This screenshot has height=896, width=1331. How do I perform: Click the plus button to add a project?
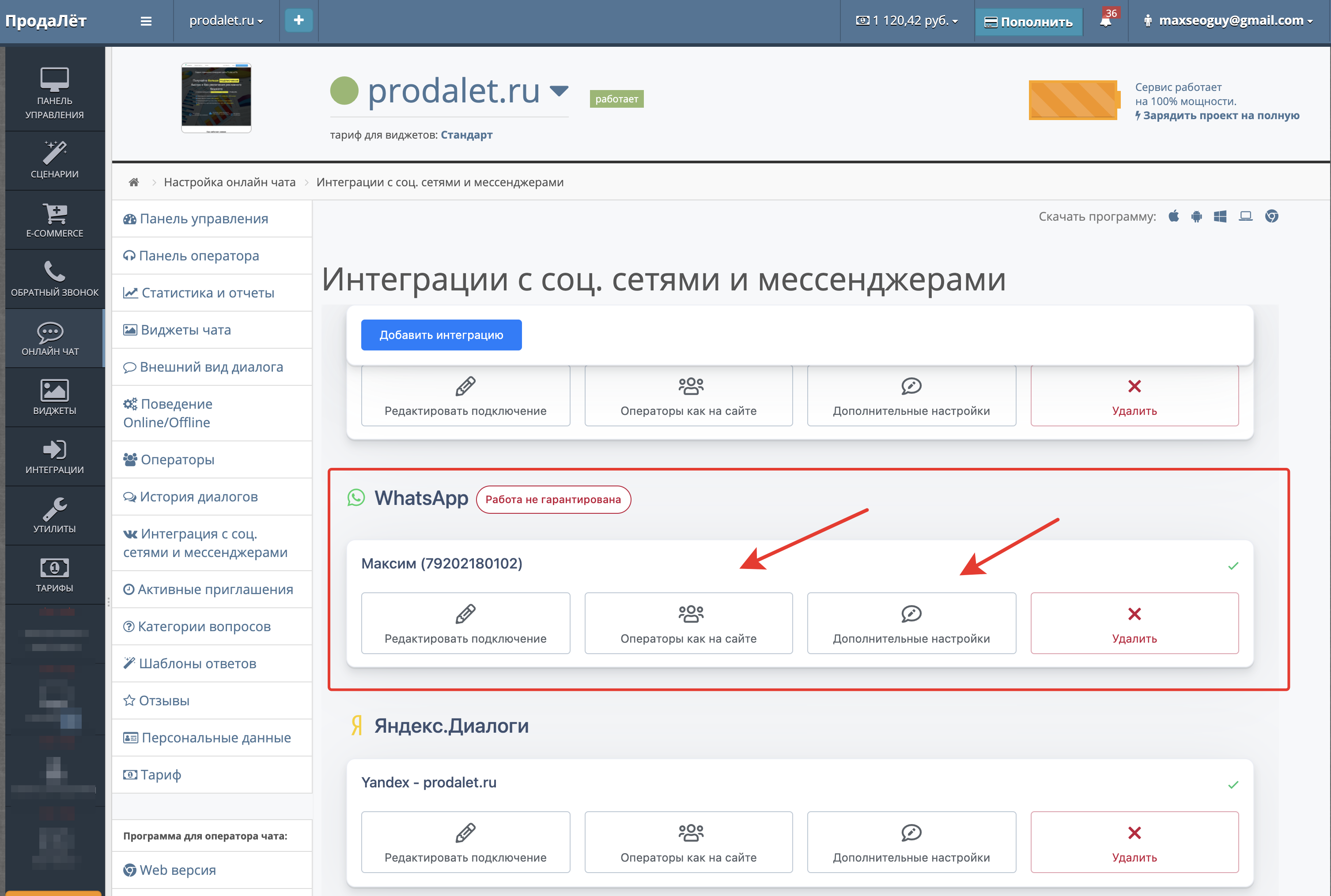tap(299, 21)
